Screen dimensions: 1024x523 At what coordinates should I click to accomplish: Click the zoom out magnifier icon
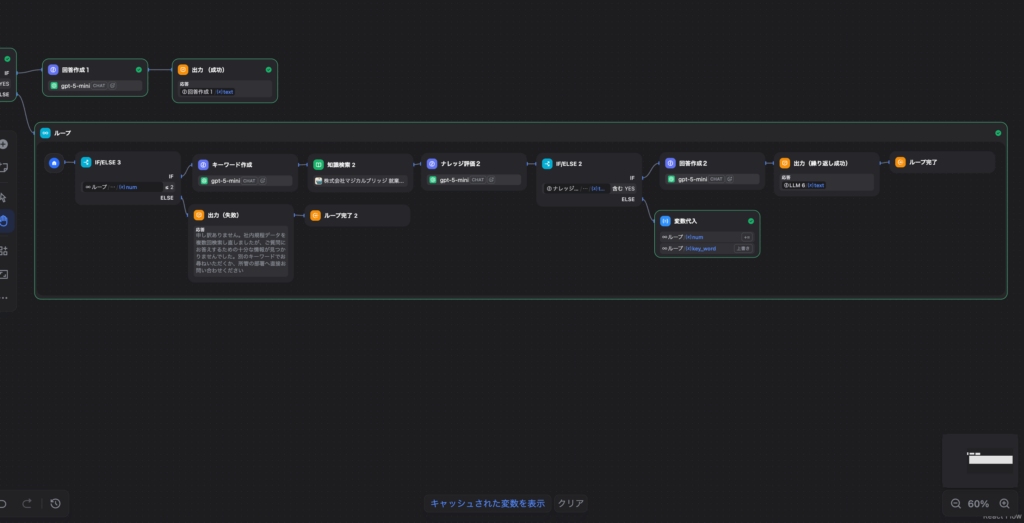(956, 504)
